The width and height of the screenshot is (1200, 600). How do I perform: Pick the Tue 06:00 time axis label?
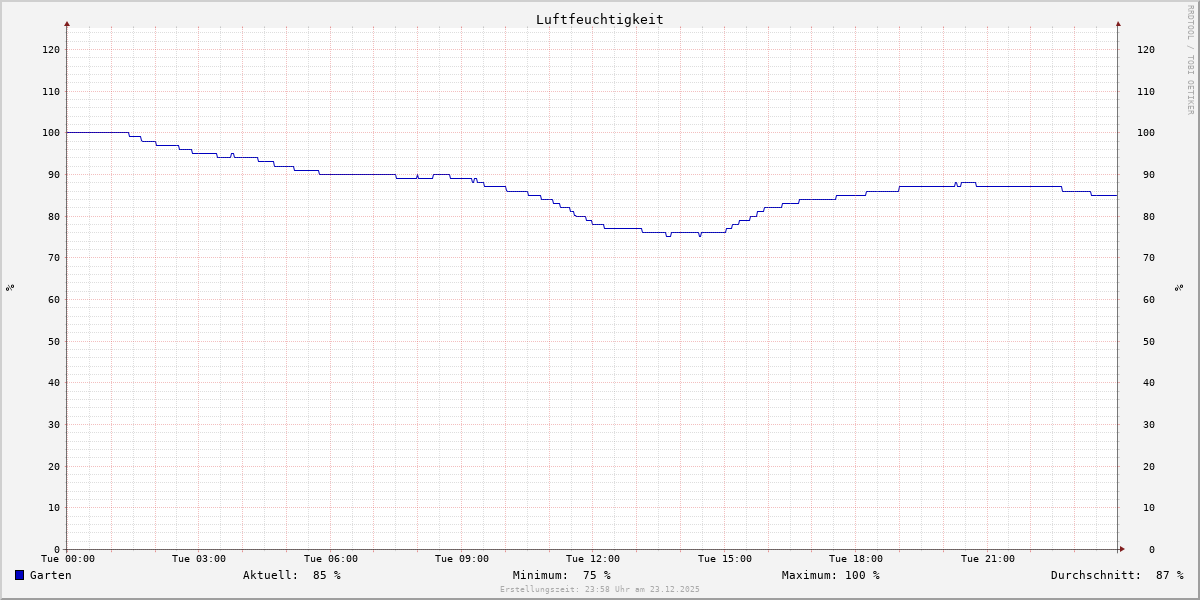click(x=330, y=559)
